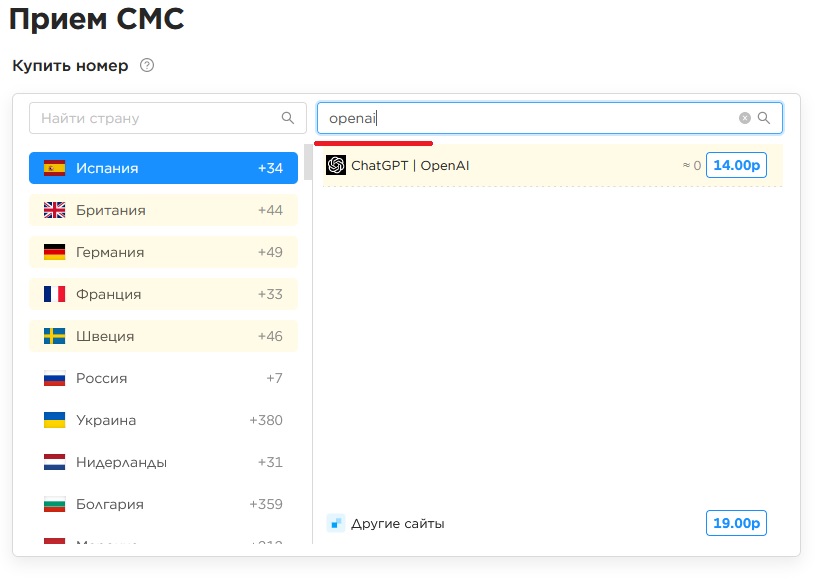Select Испания +34 country row

163,168
